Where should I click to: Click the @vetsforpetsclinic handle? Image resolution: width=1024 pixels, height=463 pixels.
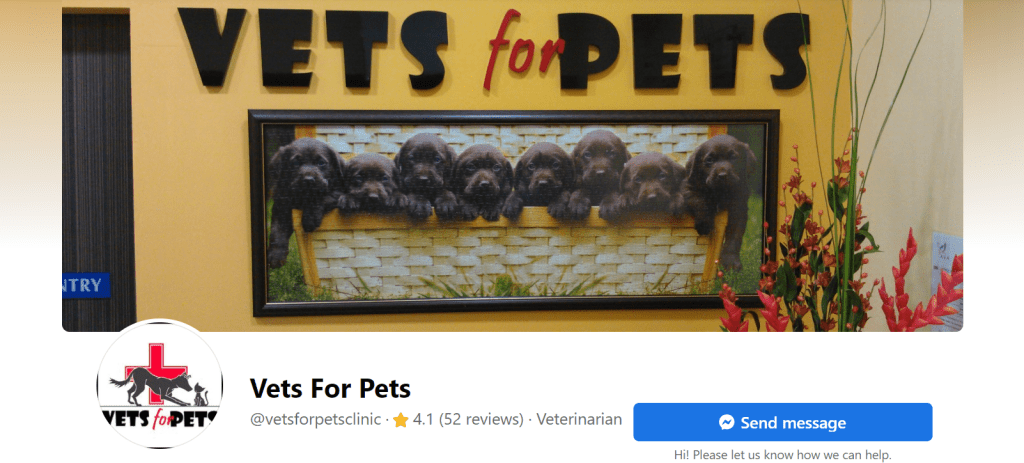click(x=315, y=419)
